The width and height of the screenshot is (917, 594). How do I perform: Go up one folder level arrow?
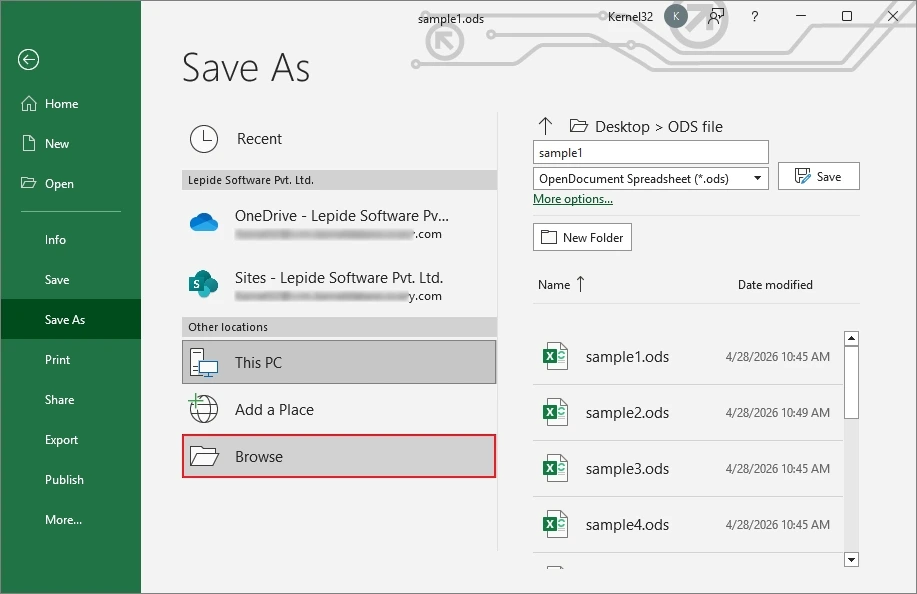[x=545, y=126]
